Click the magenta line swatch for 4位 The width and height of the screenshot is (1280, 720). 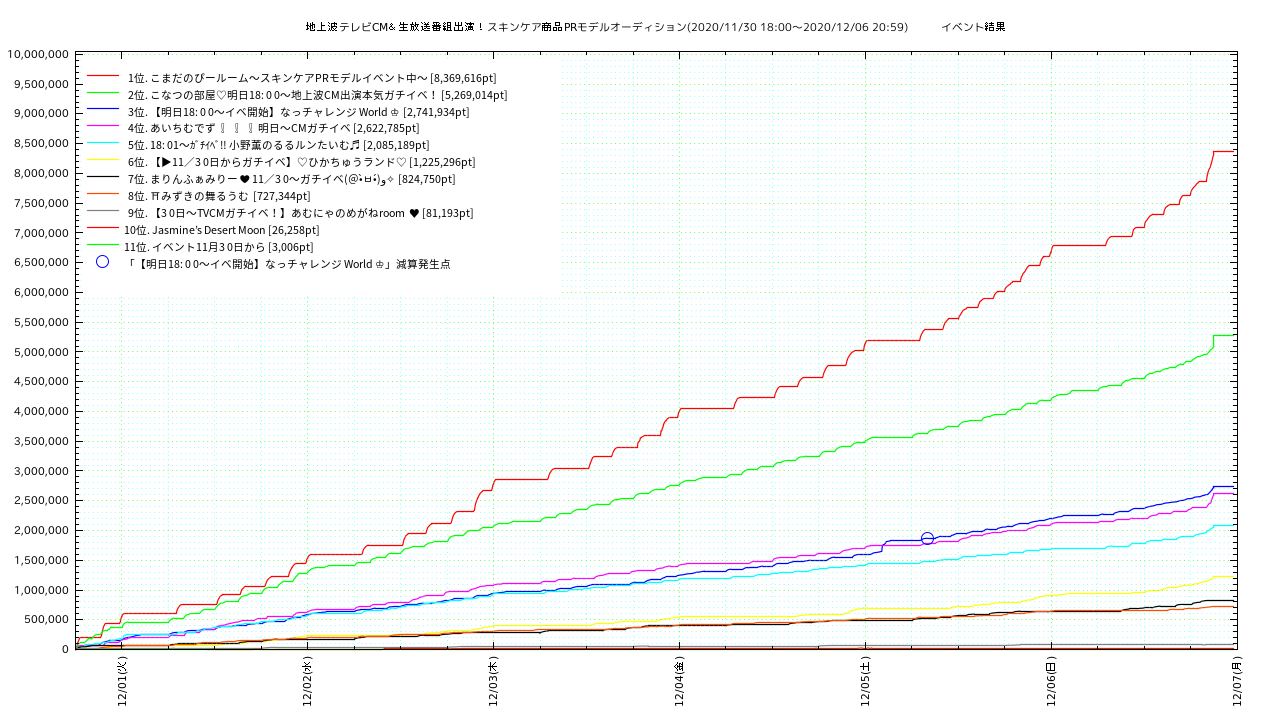pos(103,128)
